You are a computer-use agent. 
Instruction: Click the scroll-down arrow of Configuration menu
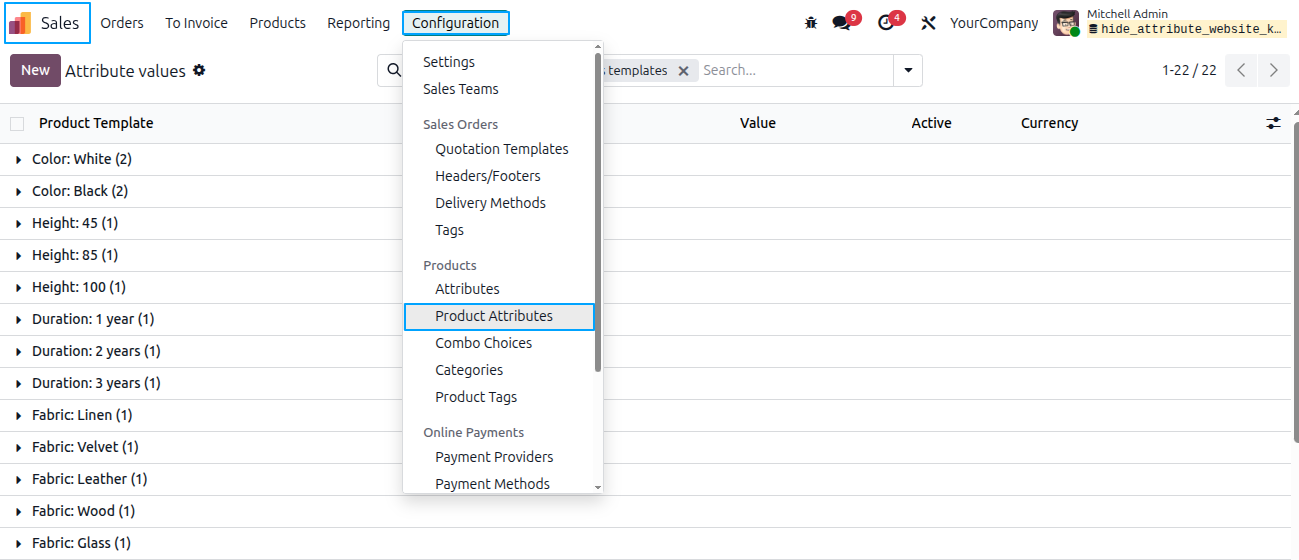click(598, 487)
